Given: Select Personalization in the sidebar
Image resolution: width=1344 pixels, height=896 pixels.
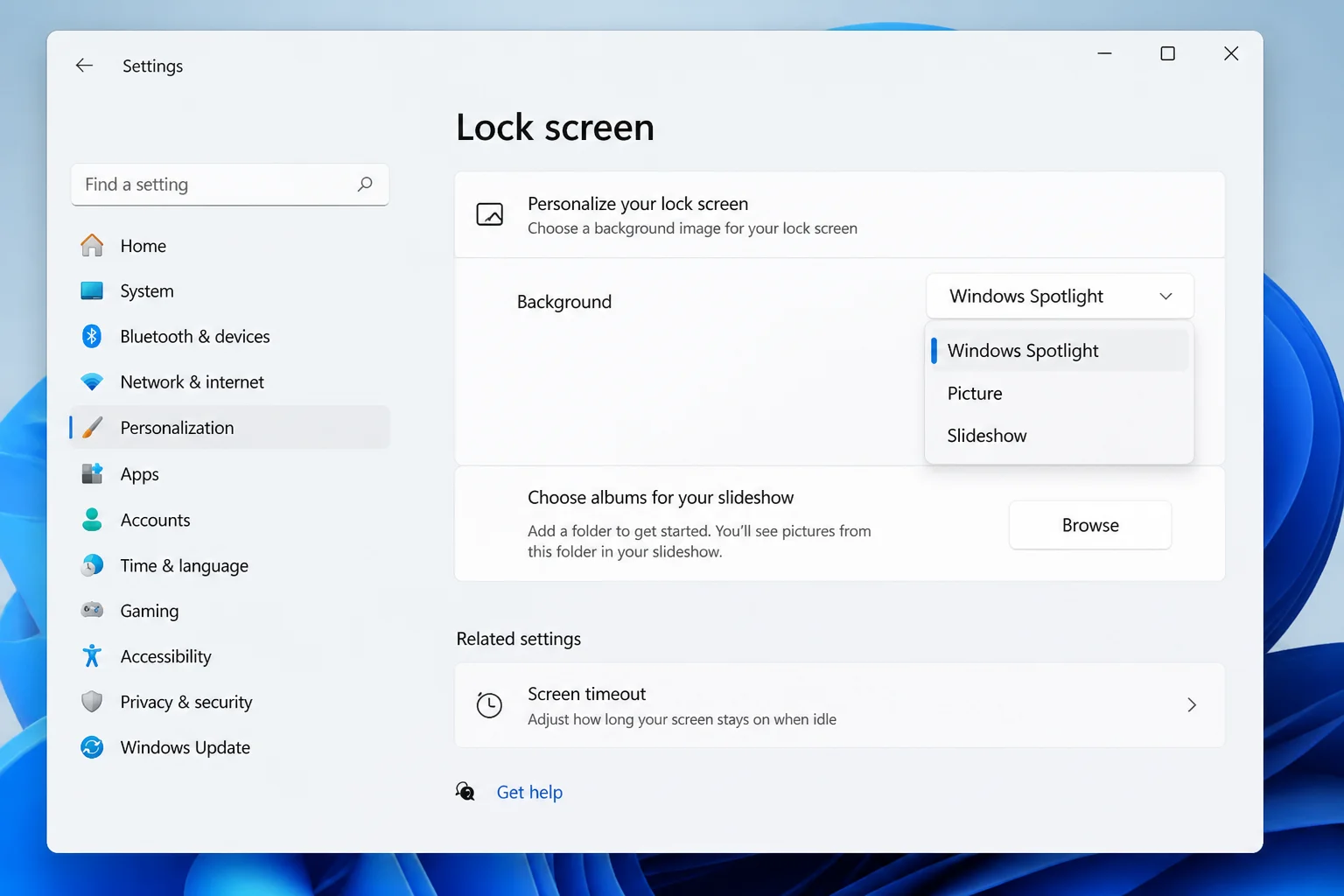Looking at the screenshot, I should point(230,428).
